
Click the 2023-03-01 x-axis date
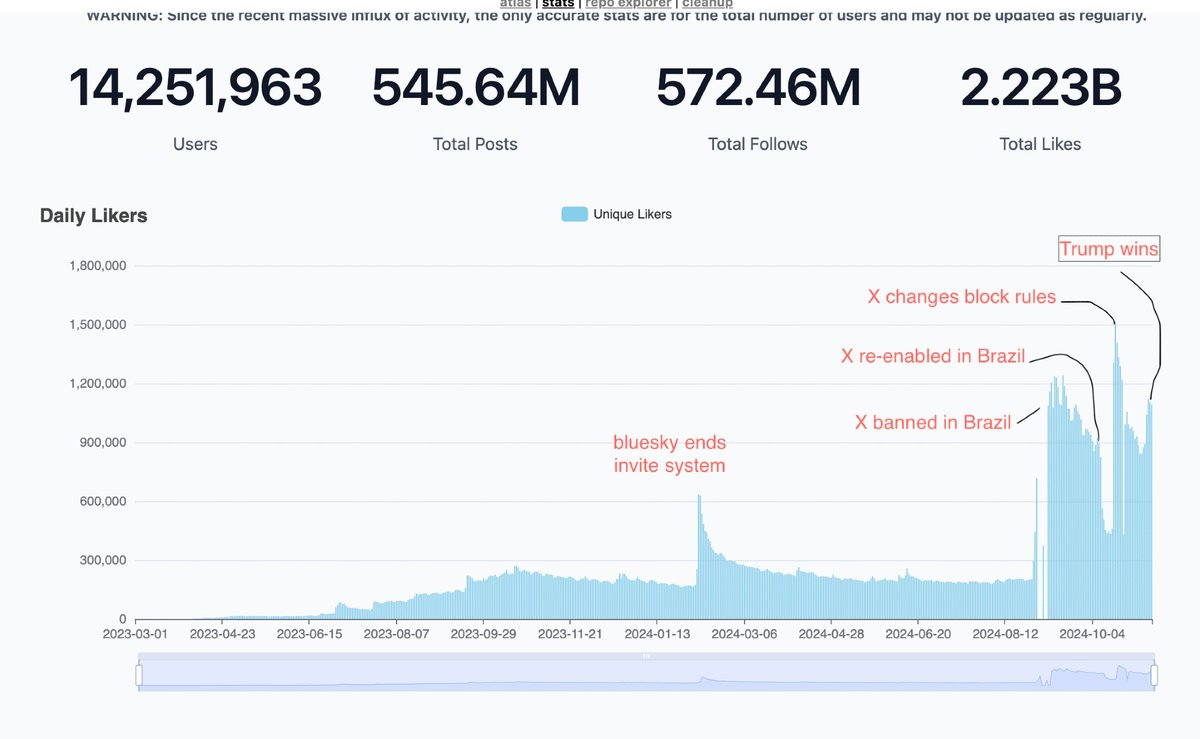pos(135,633)
